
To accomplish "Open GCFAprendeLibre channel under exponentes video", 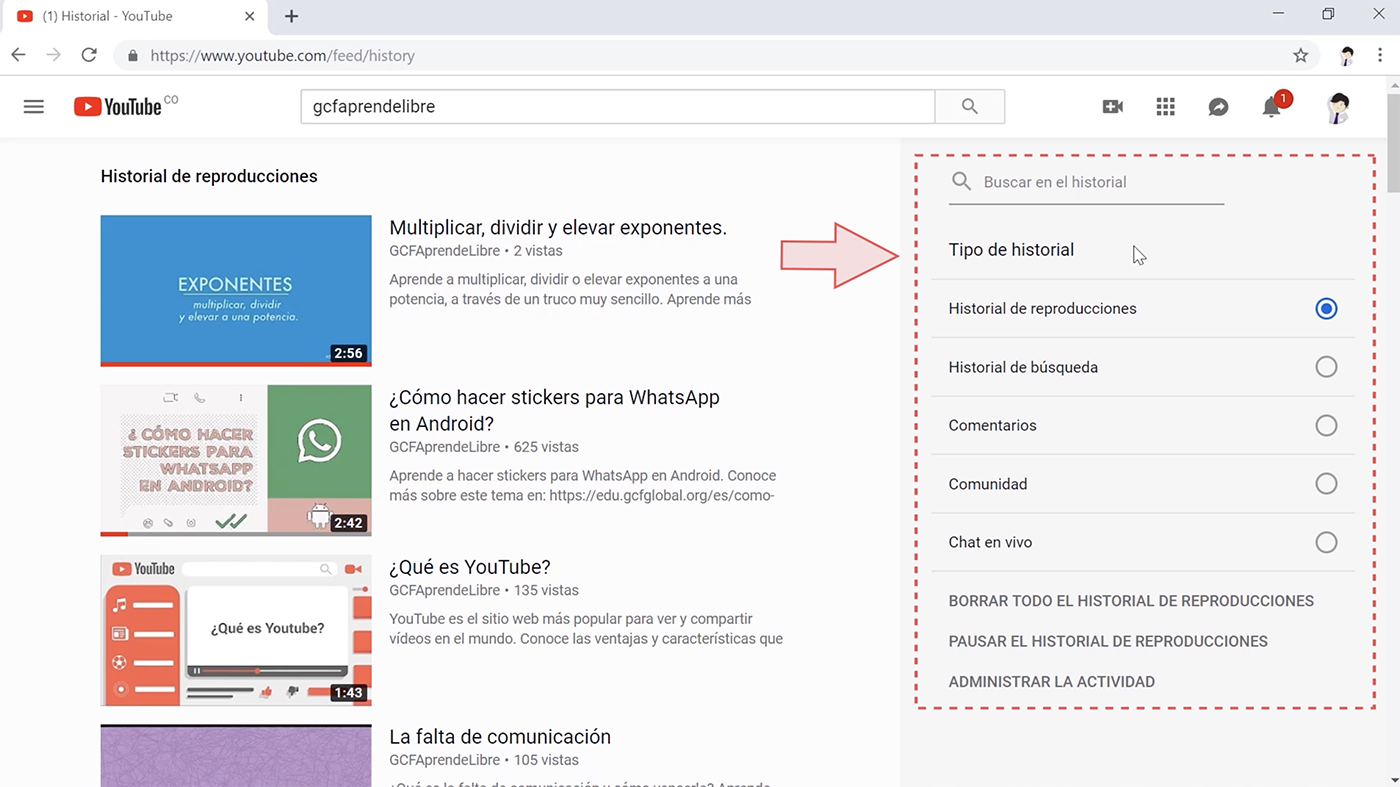I will pos(444,251).
